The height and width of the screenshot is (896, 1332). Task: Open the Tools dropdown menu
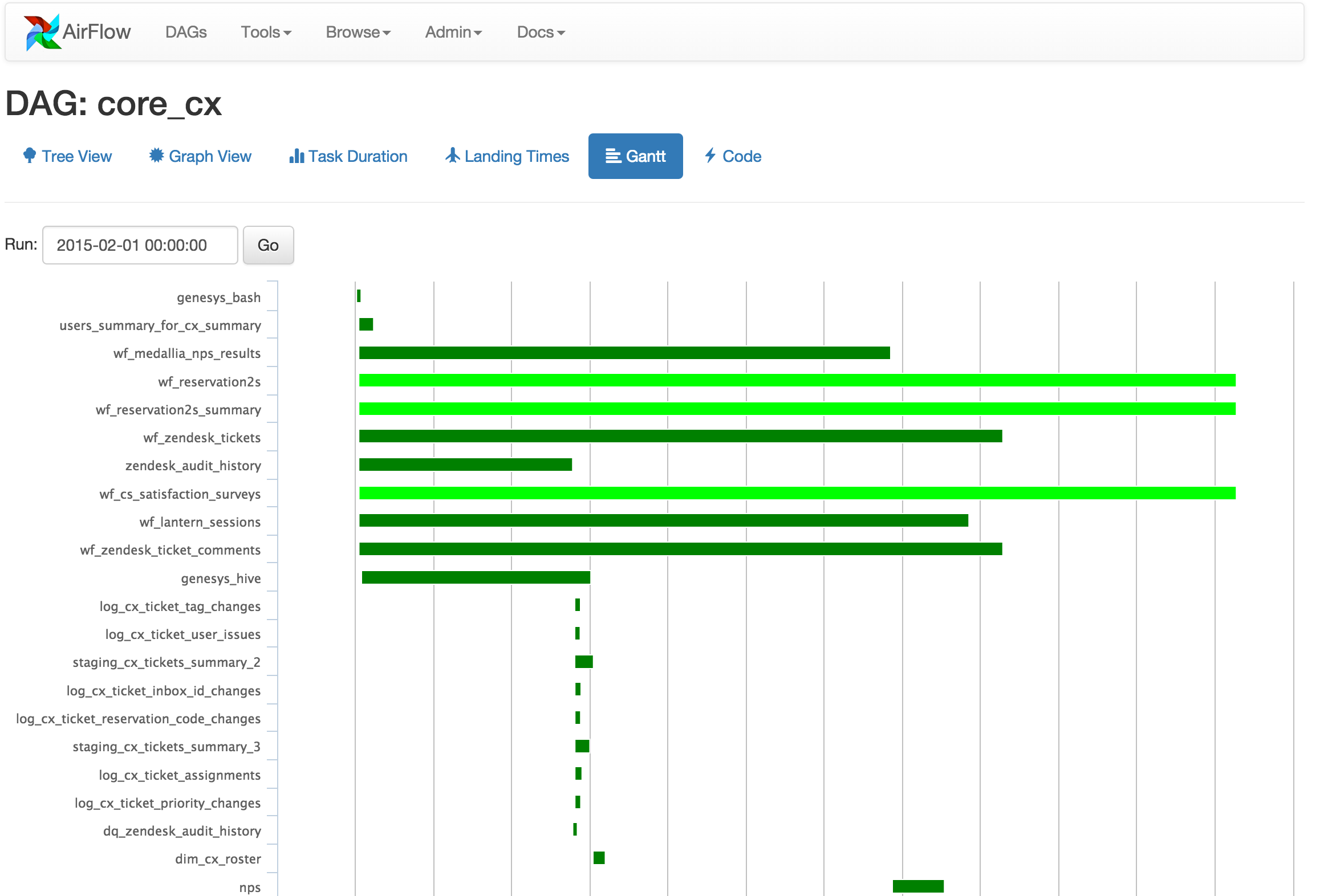click(265, 32)
